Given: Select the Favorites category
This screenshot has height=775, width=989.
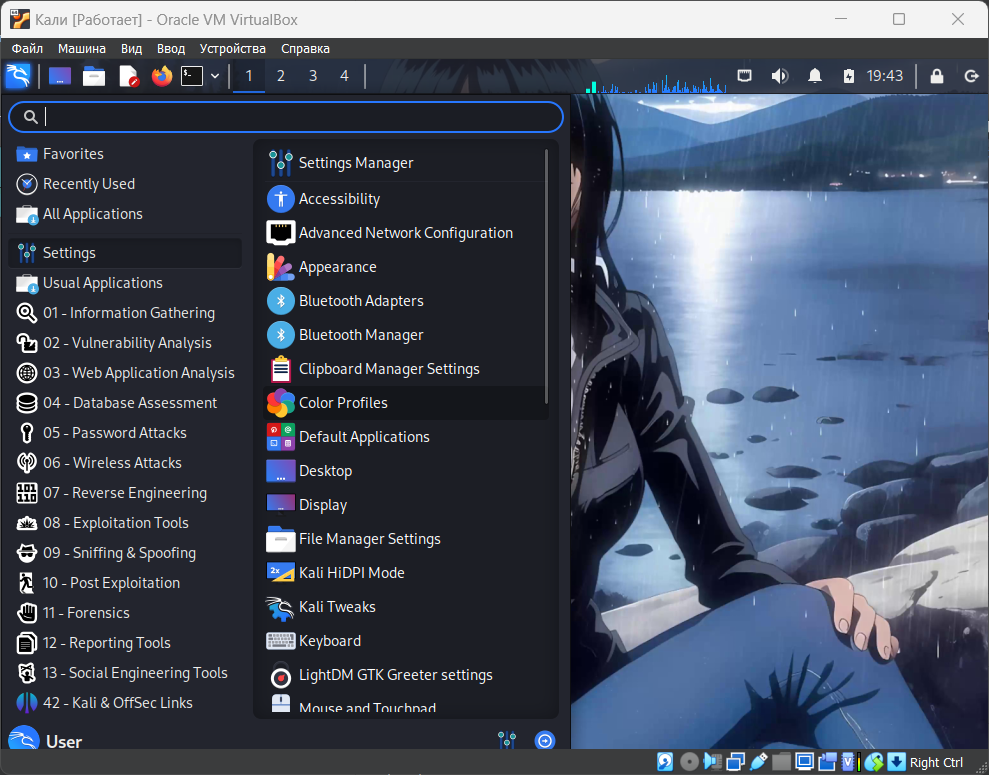Looking at the screenshot, I should 126,154.
